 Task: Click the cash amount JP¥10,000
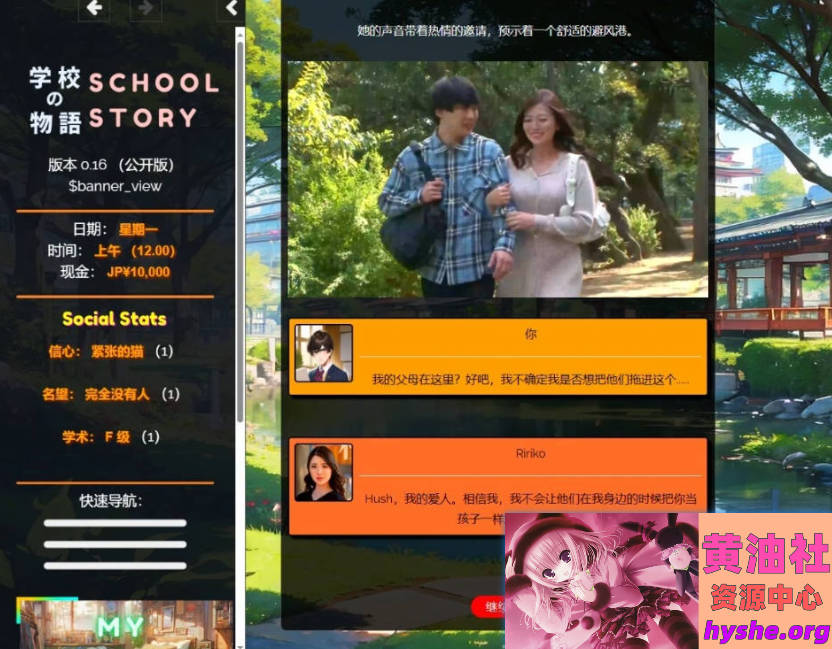tap(138, 272)
